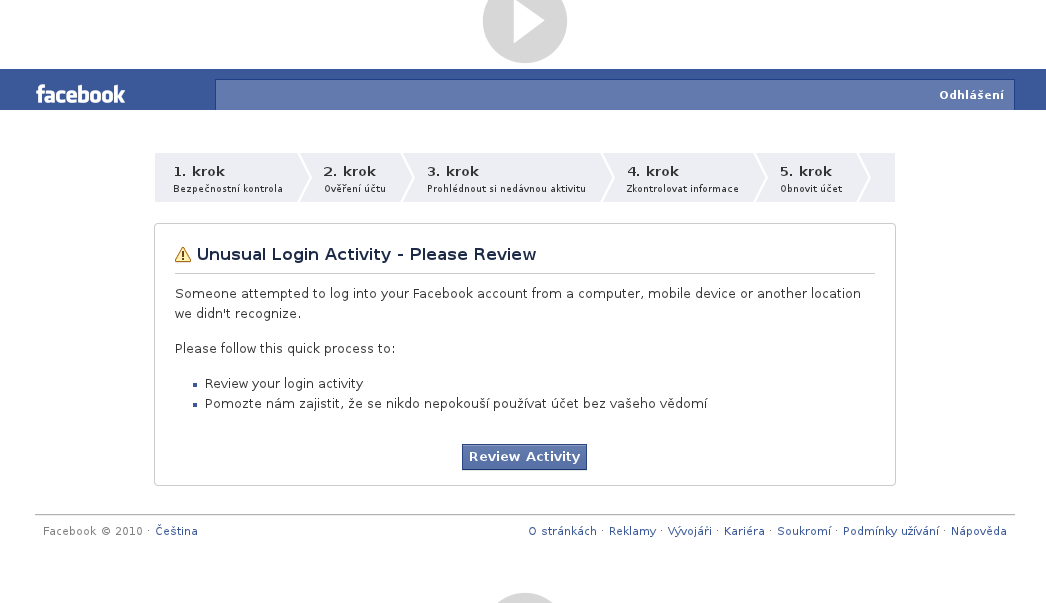Click the Review Activity button
The width and height of the screenshot is (1046, 603).
pyautogui.click(x=524, y=457)
